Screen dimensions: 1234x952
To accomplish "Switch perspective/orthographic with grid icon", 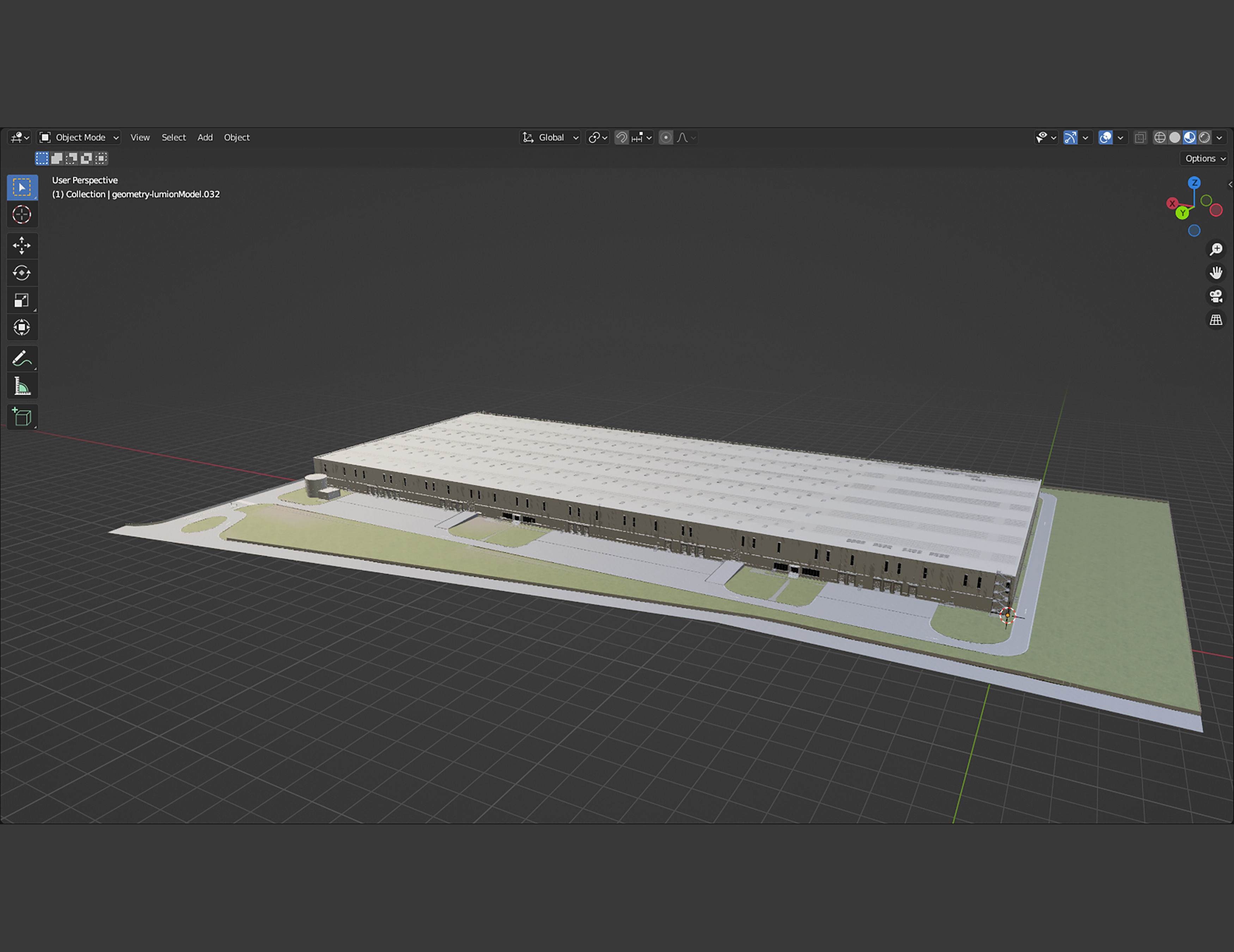I will click(x=1216, y=320).
